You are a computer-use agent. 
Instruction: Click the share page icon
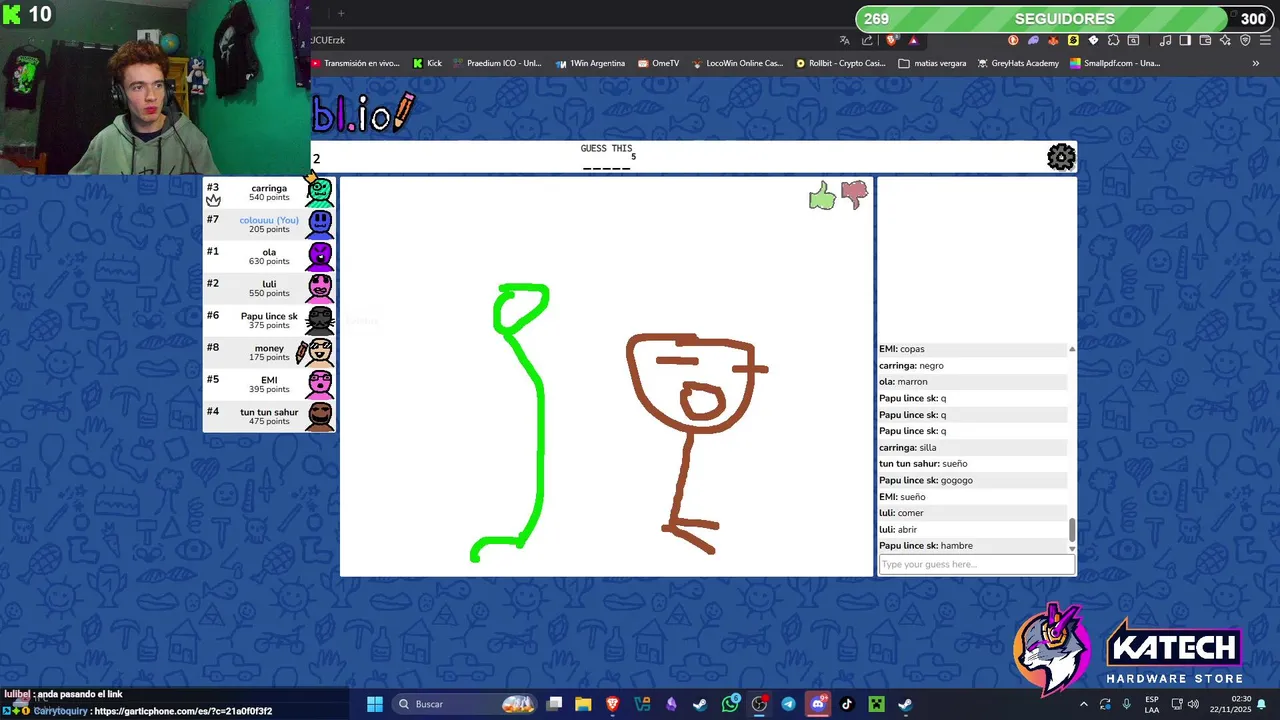[867, 40]
